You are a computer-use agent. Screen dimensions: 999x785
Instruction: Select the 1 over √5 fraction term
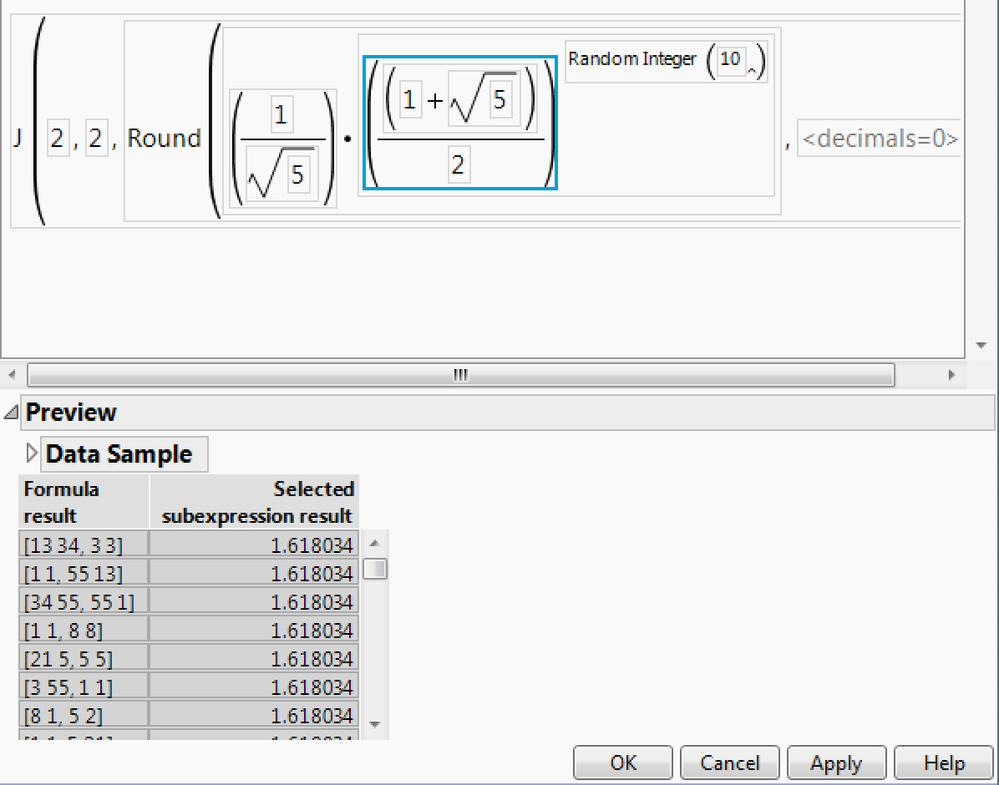click(282, 140)
